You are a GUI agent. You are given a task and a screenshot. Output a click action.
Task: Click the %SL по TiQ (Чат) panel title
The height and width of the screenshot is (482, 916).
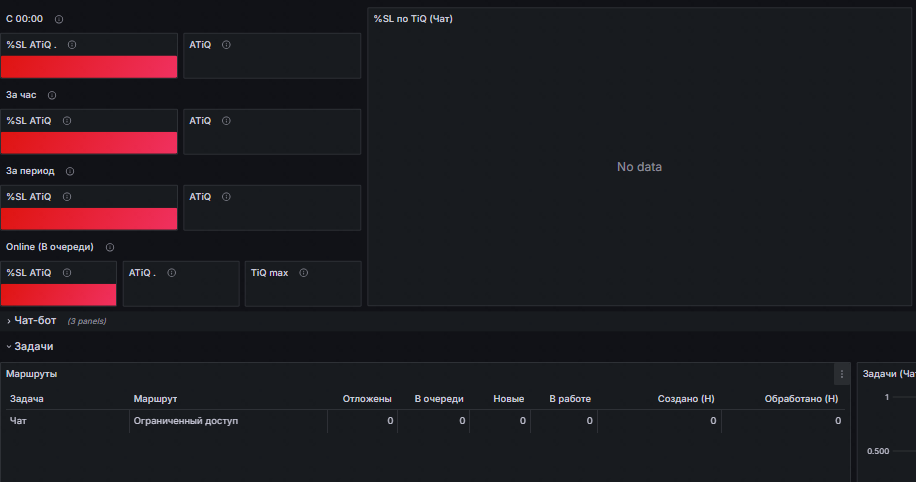413,19
